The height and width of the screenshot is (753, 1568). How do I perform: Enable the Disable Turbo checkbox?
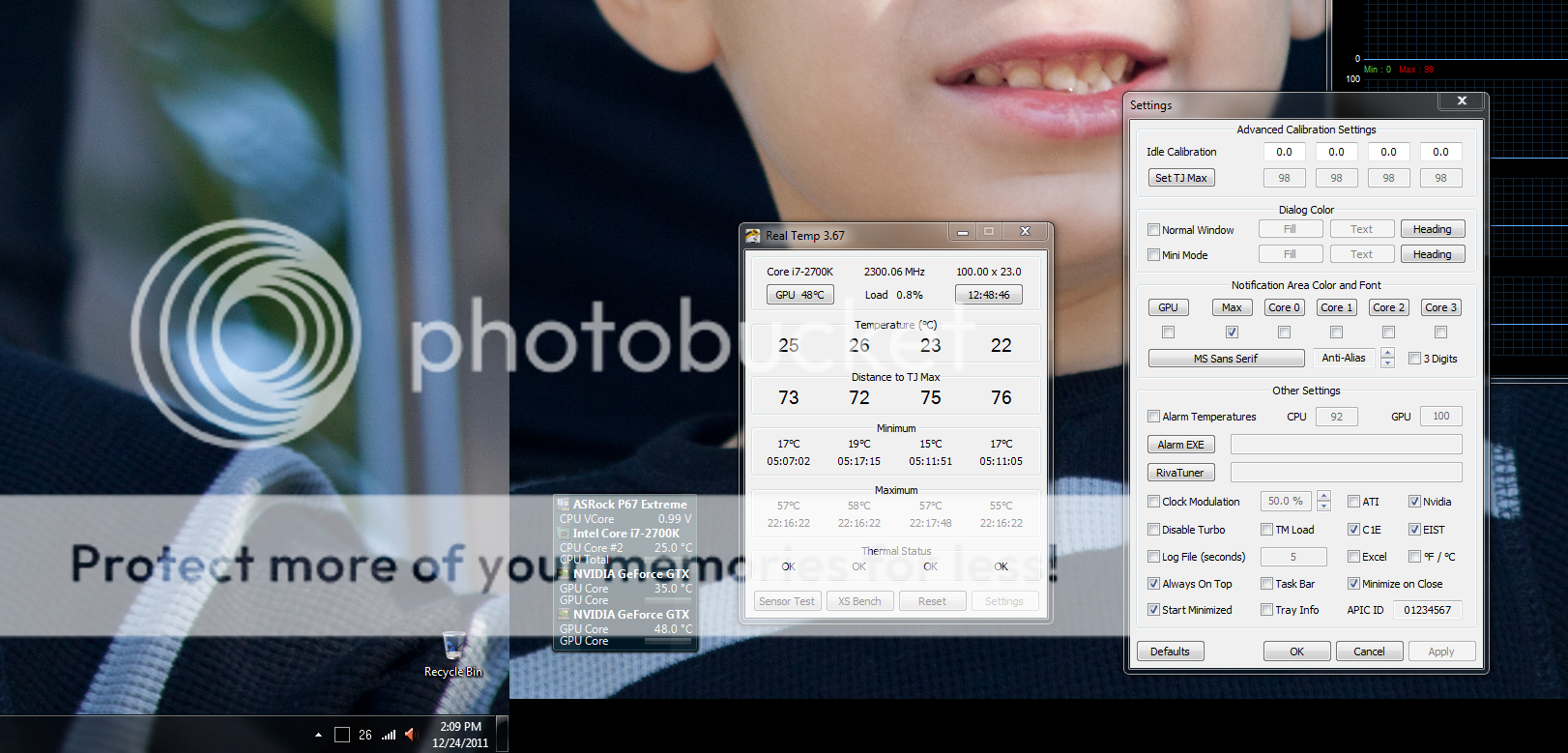tap(1153, 530)
